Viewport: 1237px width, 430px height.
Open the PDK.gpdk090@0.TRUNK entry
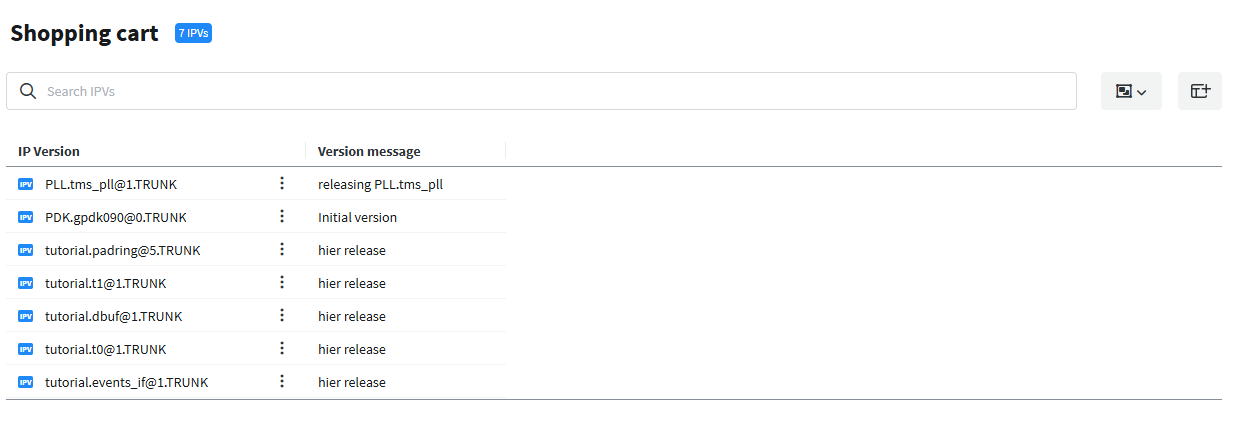(115, 217)
